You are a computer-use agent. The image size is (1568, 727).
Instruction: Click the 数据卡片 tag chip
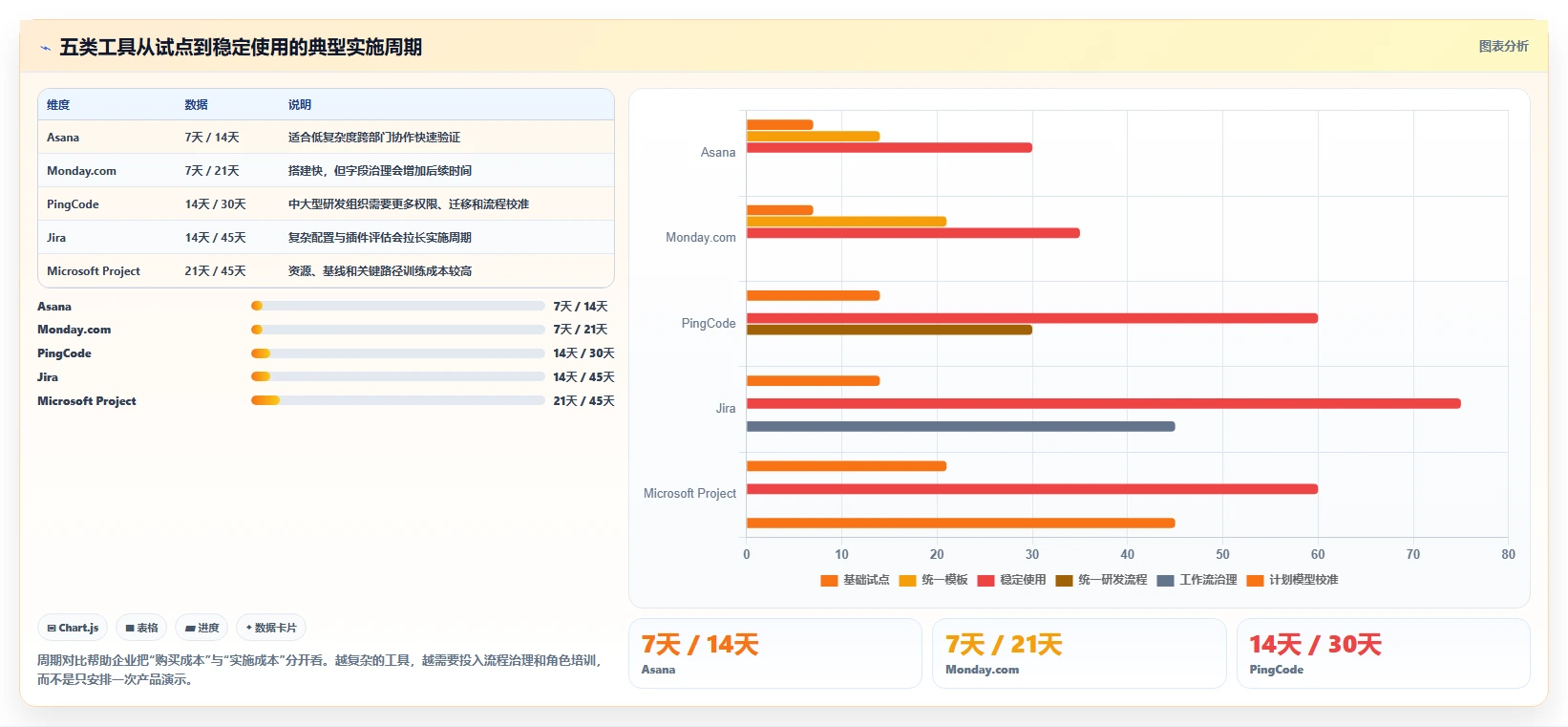pyautogui.click(x=271, y=628)
